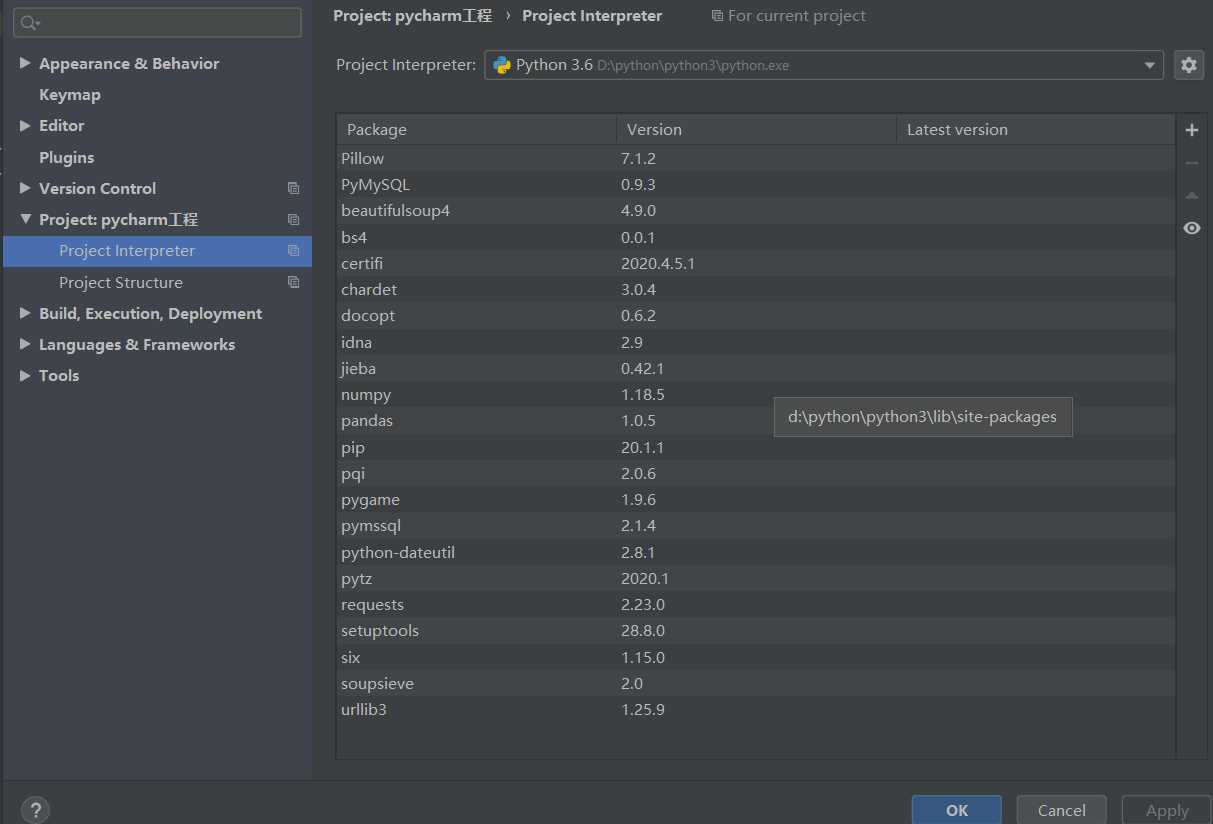Viewport: 1213px width, 824px height.
Task: Click the copy icon beside Version Control
Action: pyautogui.click(x=293, y=188)
